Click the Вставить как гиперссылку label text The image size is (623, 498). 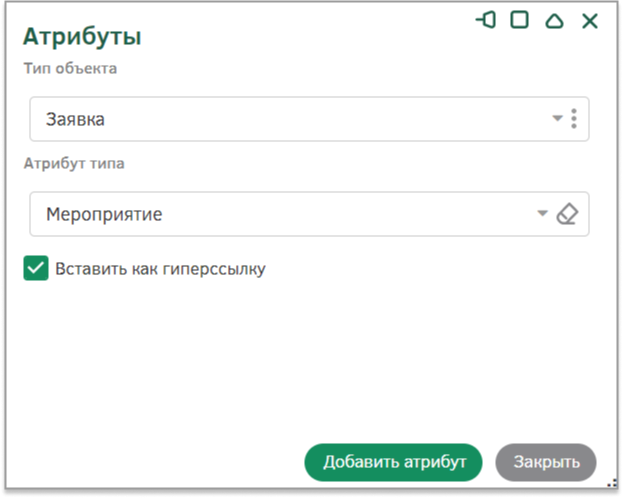(160, 269)
